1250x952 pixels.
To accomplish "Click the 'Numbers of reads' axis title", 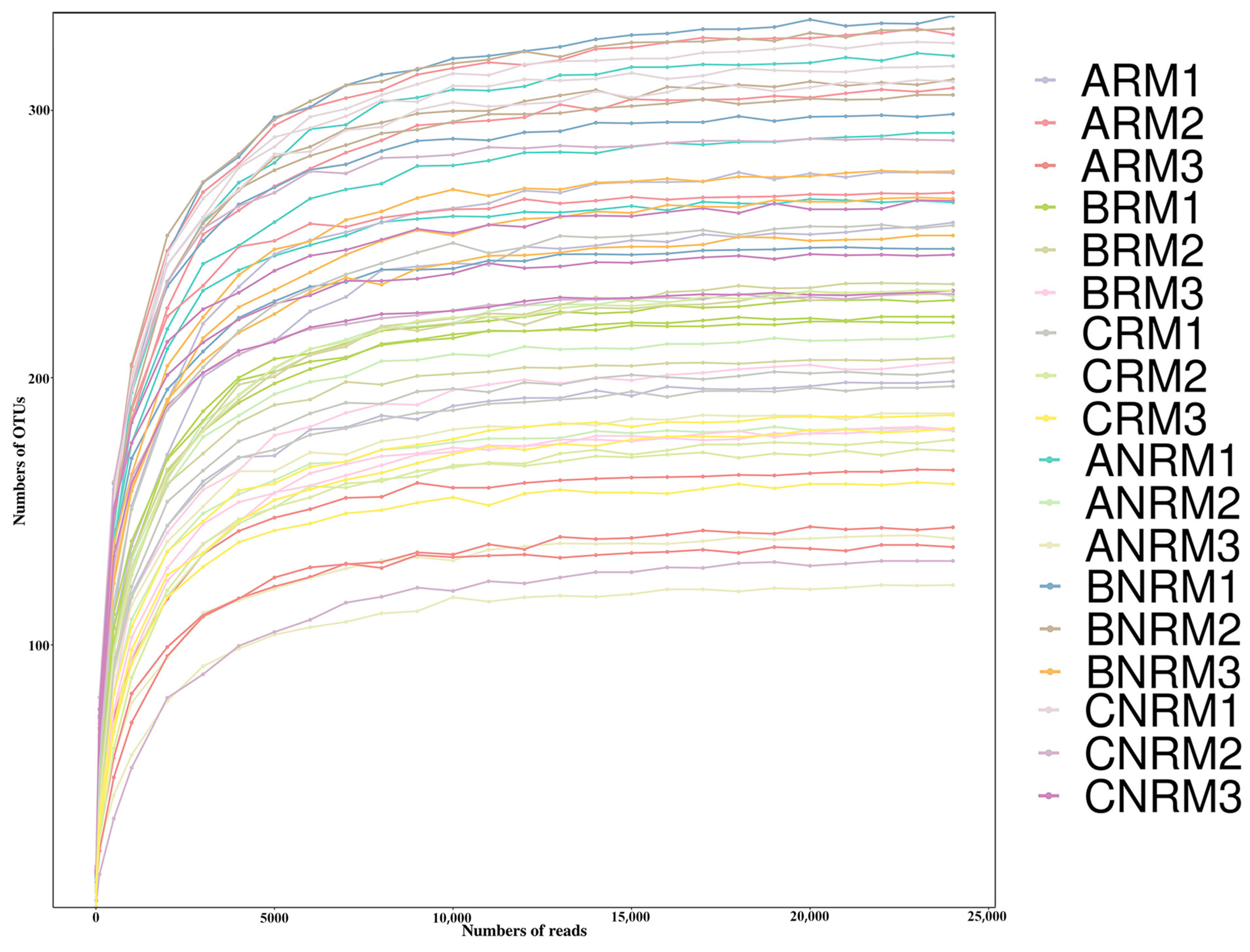I will coord(524,930).
